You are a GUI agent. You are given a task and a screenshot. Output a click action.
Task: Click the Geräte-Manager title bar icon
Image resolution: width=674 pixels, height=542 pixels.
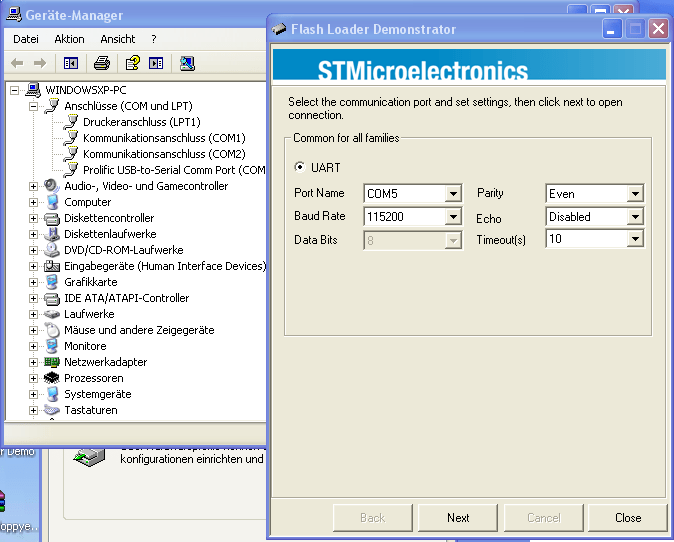pyautogui.click(x=14, y=14)
